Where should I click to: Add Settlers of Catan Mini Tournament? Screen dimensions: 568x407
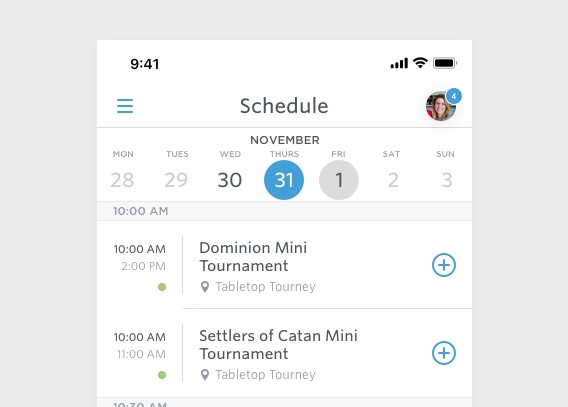[x=444, y=353]
